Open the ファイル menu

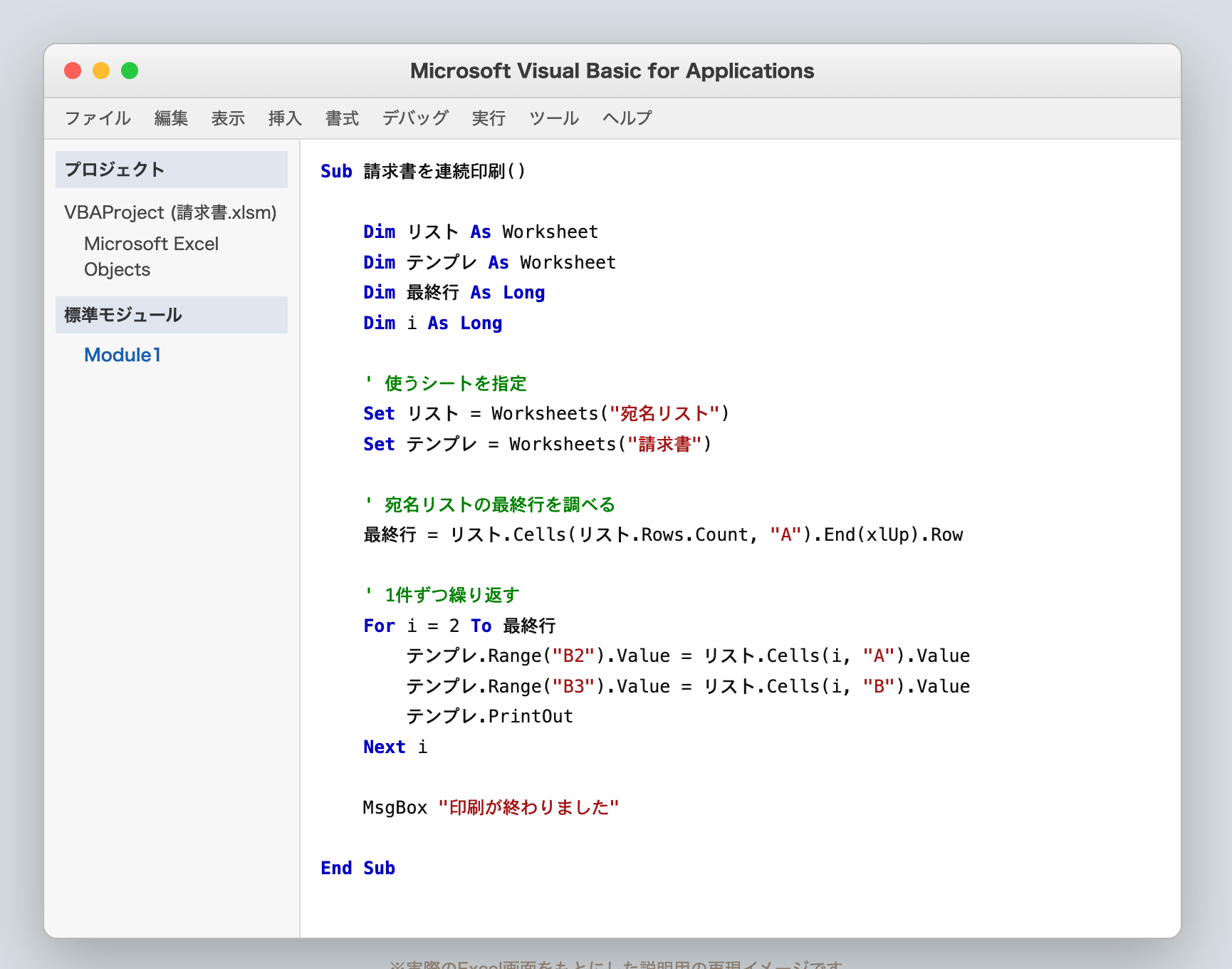98,118
